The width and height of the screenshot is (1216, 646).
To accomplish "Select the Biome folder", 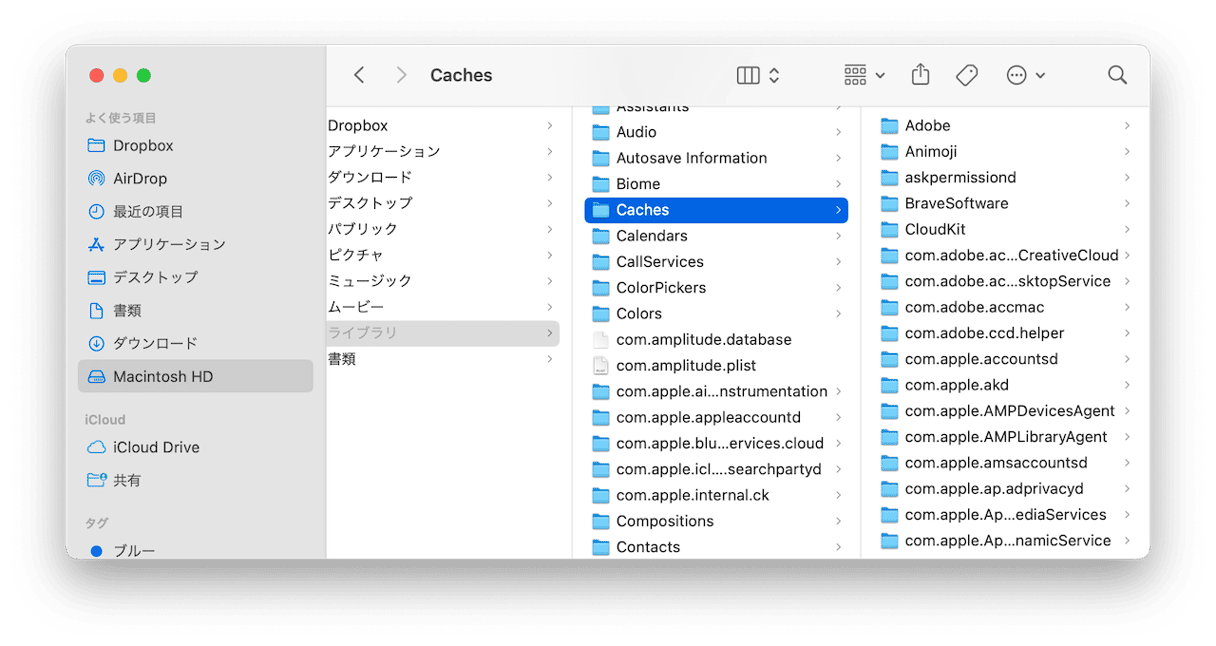I will coord(716,184).
